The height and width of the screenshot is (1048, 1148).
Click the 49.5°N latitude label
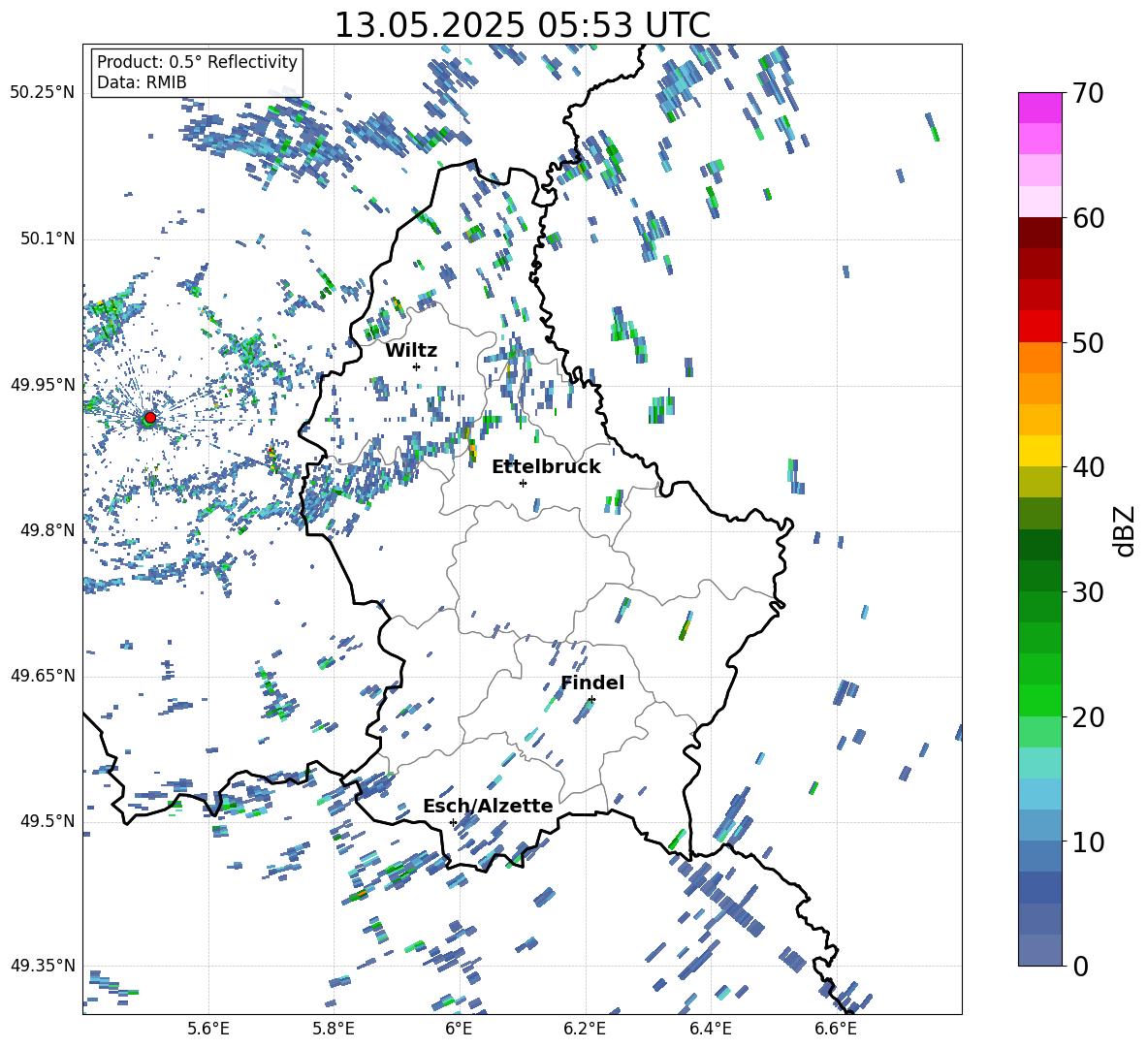[48, 821]
